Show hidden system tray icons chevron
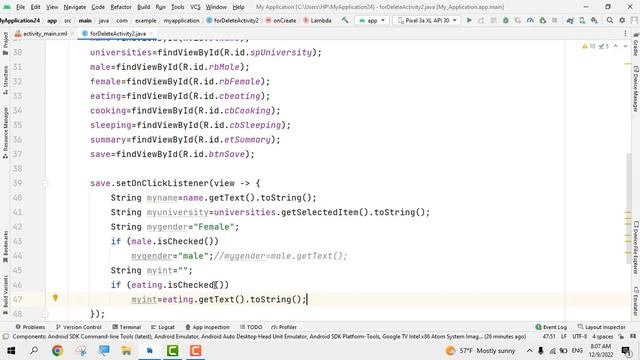The width and height of the screenshot is (640, 360). 529,351
